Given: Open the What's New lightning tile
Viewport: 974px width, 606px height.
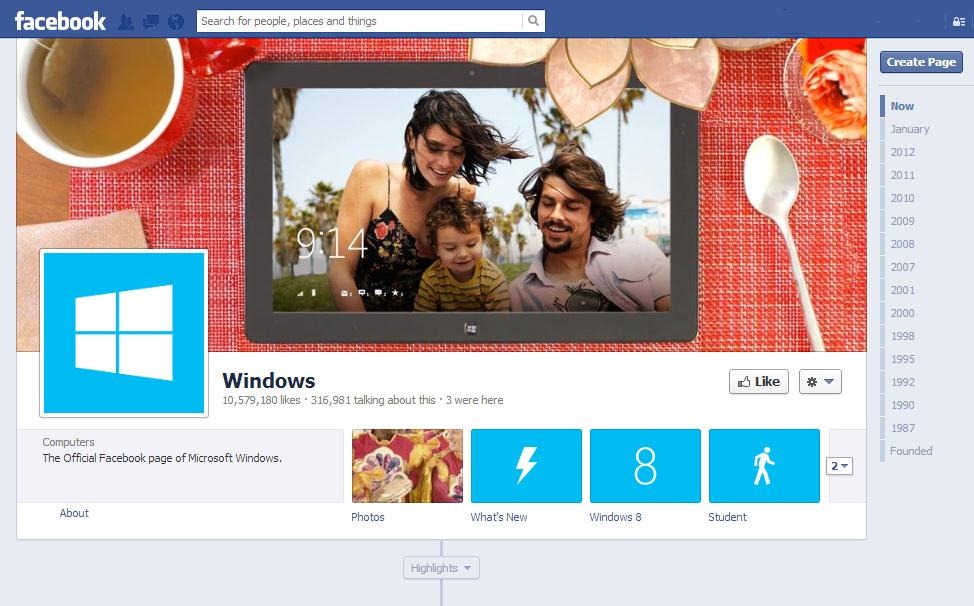Looking at the screenshot, I should click(526, 466).
